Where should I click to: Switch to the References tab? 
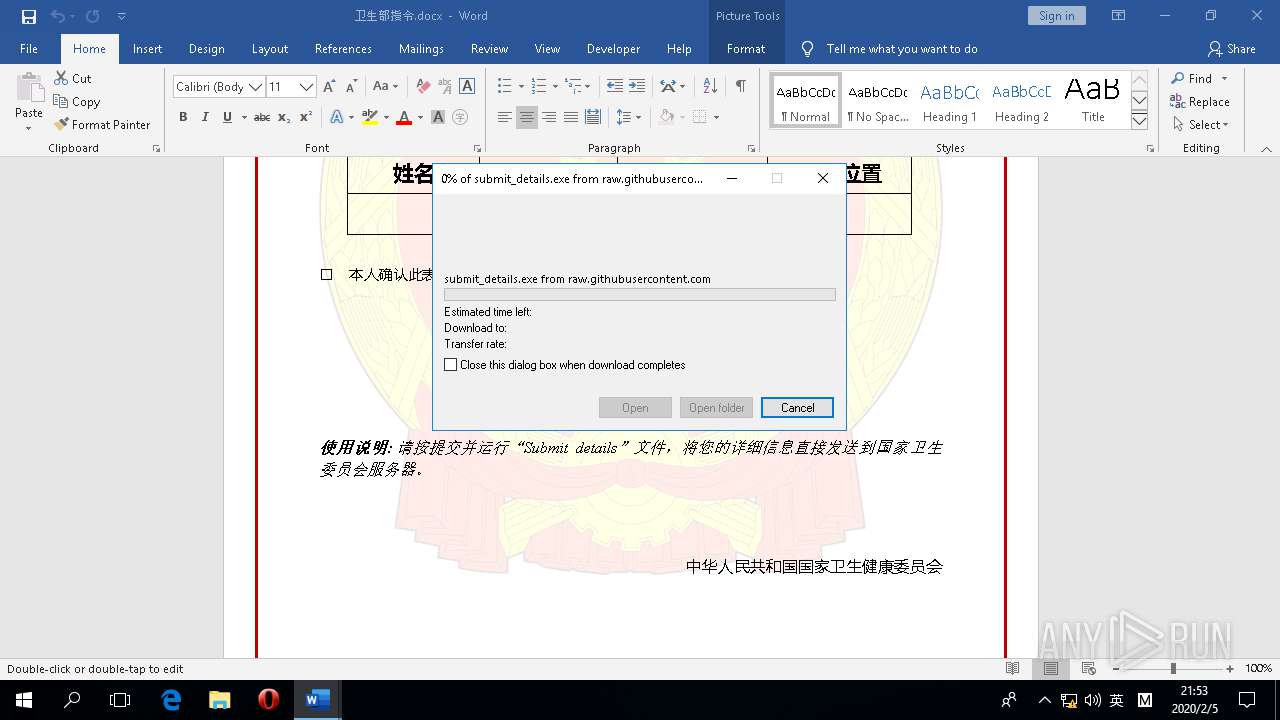click(343, 48)
